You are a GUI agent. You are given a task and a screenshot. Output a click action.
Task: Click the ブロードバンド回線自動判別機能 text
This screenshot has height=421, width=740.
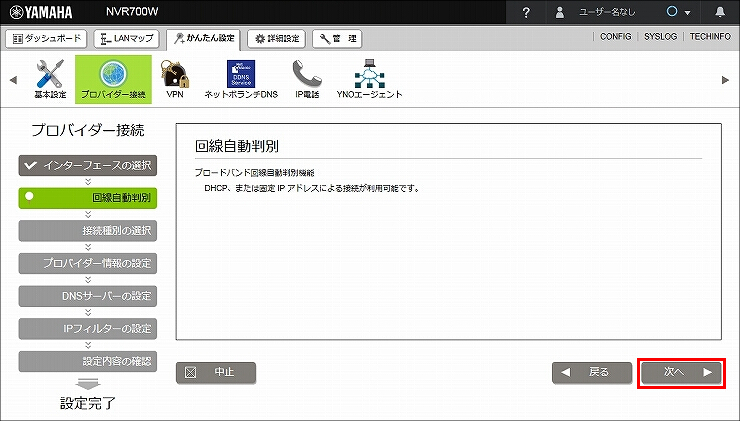254,173
